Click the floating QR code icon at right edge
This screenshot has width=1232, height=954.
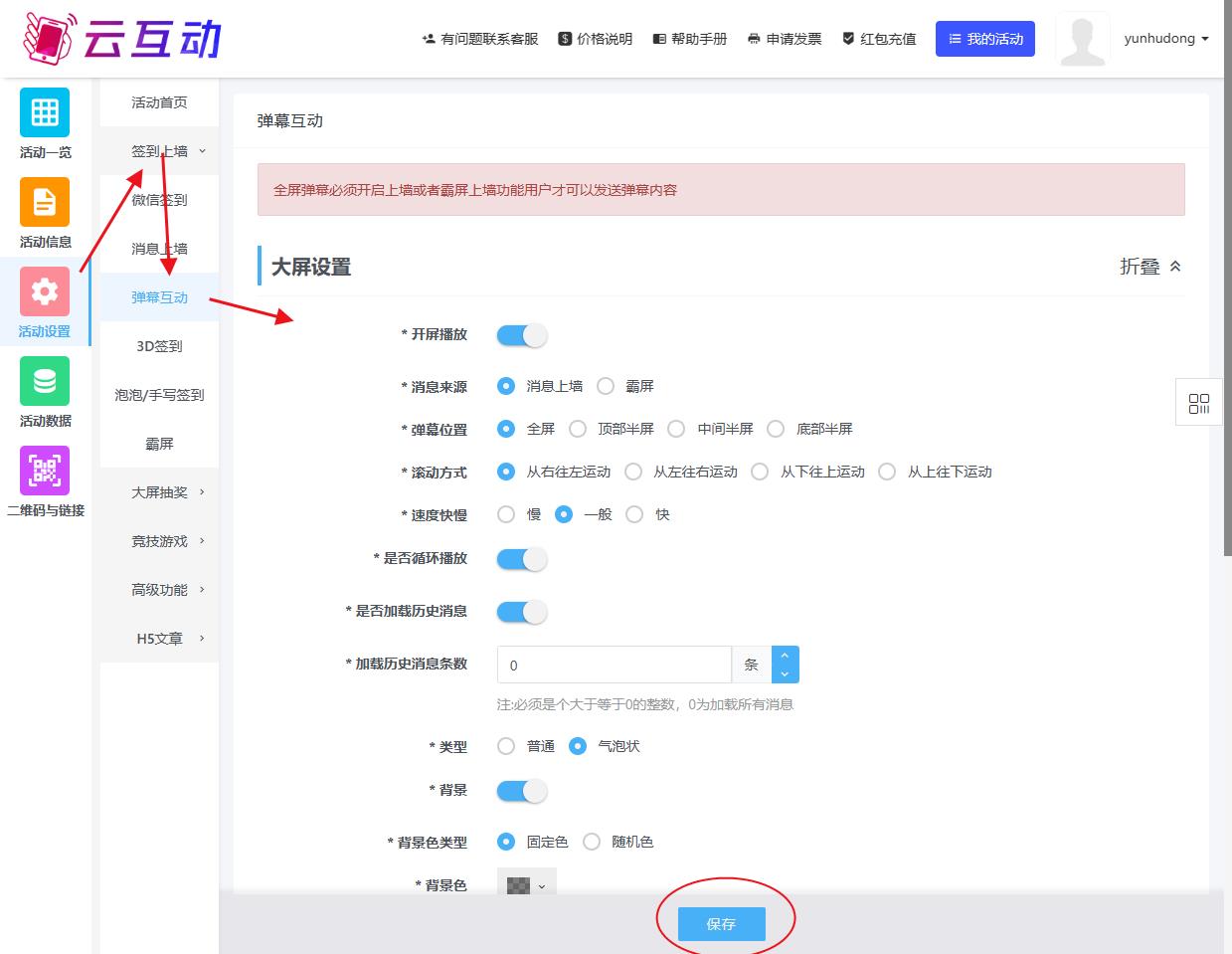click(1199, 403)
